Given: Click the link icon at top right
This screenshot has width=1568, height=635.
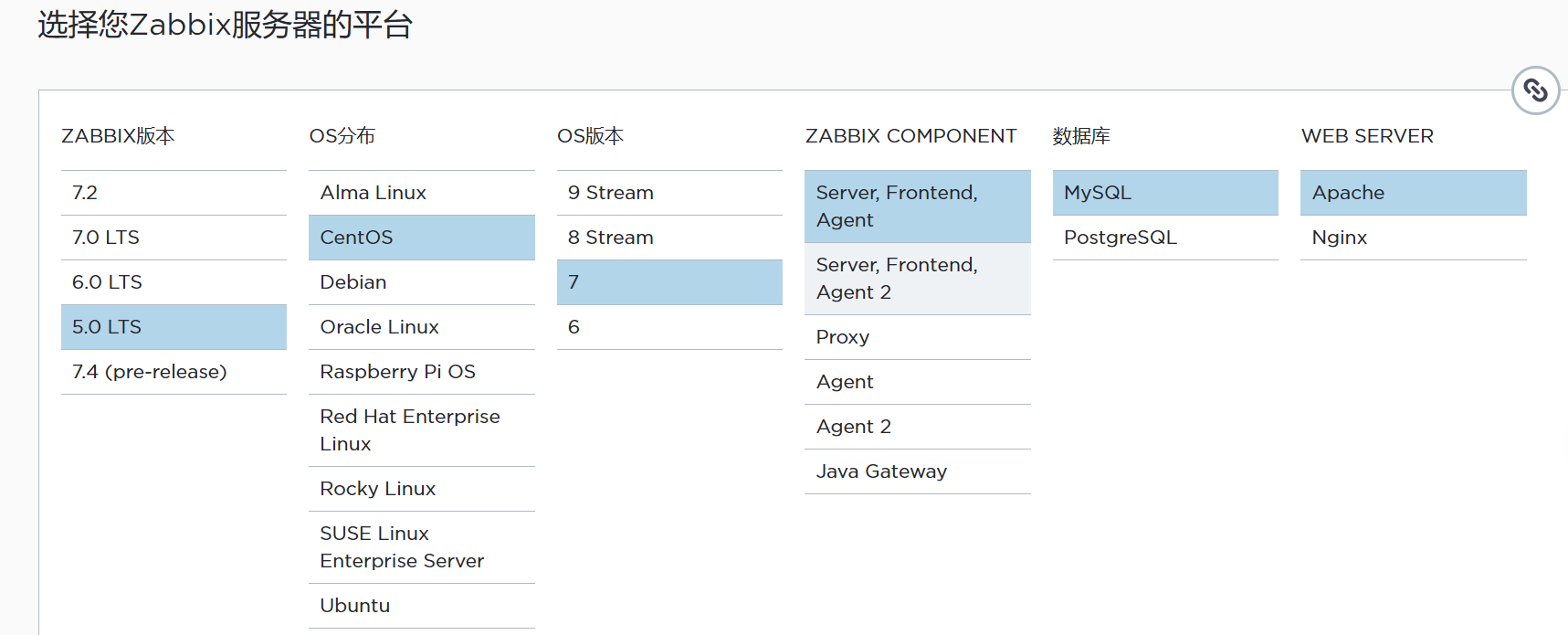Looking at the screenshot, I should 1535,90.
